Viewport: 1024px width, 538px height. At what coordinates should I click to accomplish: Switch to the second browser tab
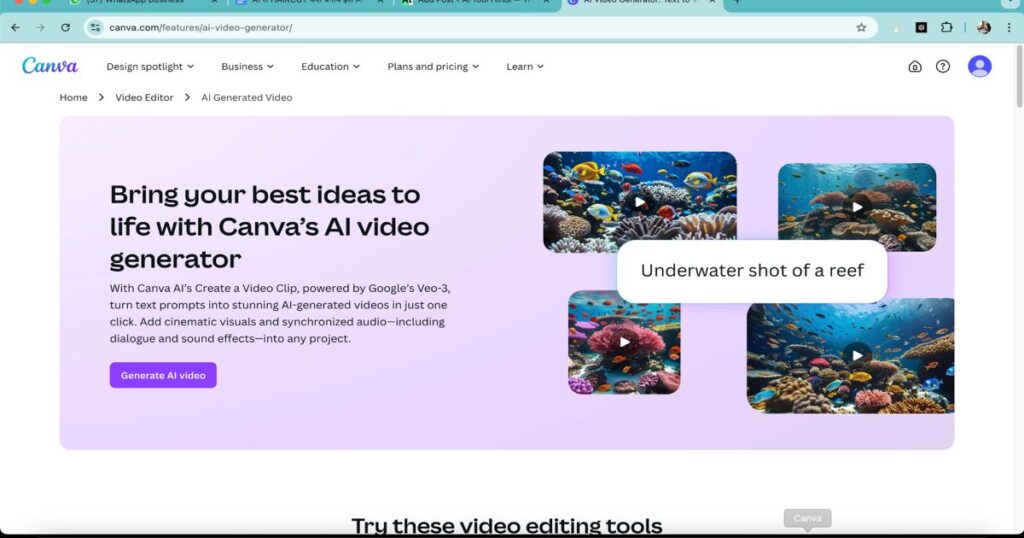click(310, 3)
